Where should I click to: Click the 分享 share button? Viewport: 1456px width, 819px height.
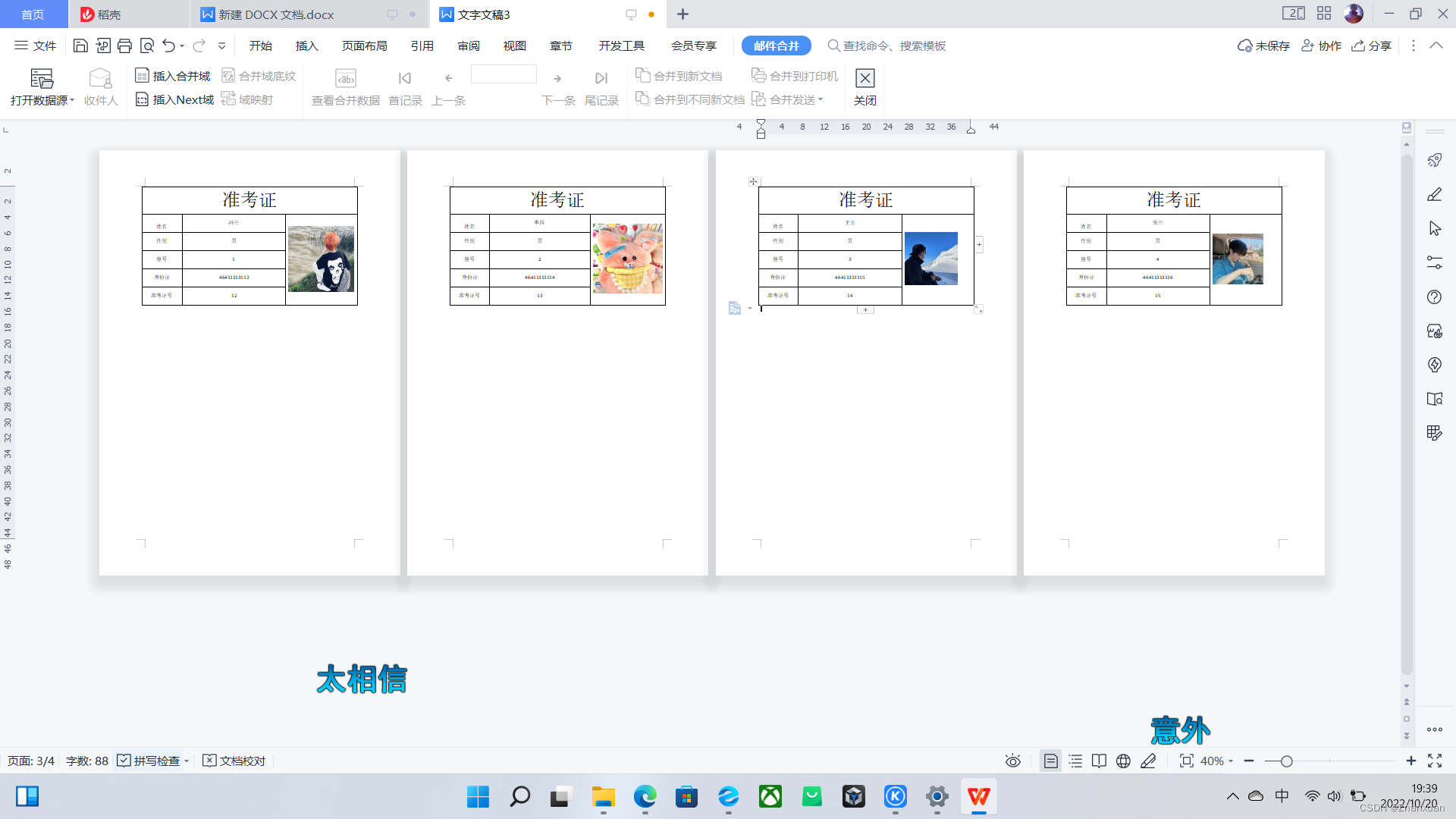[x=1372, y=46]
